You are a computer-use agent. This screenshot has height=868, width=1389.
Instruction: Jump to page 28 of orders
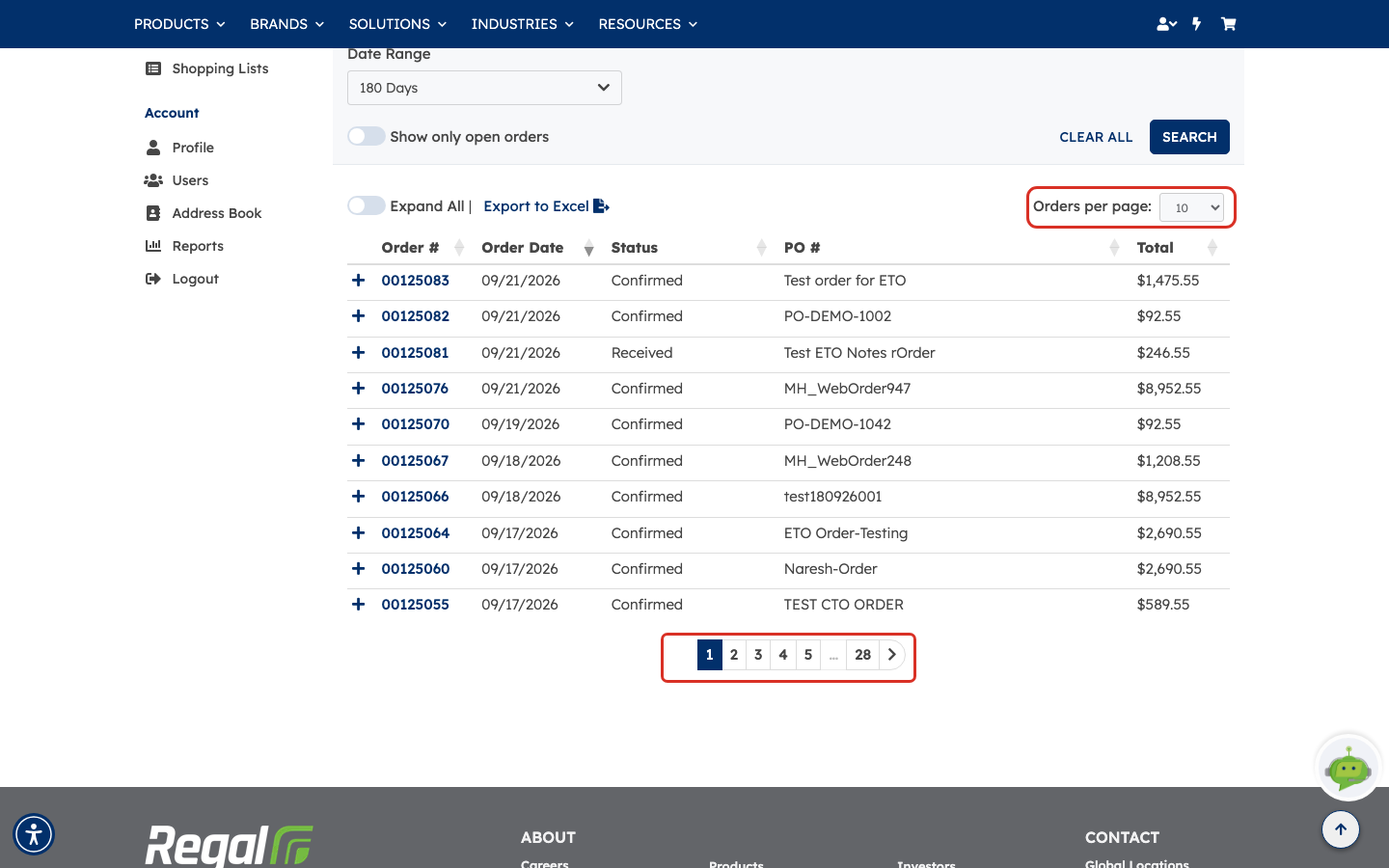click(863, 655)
